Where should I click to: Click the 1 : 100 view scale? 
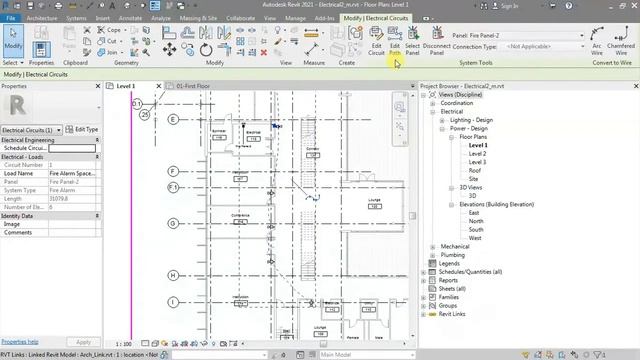pyautogui.click(x=124, y=344)
